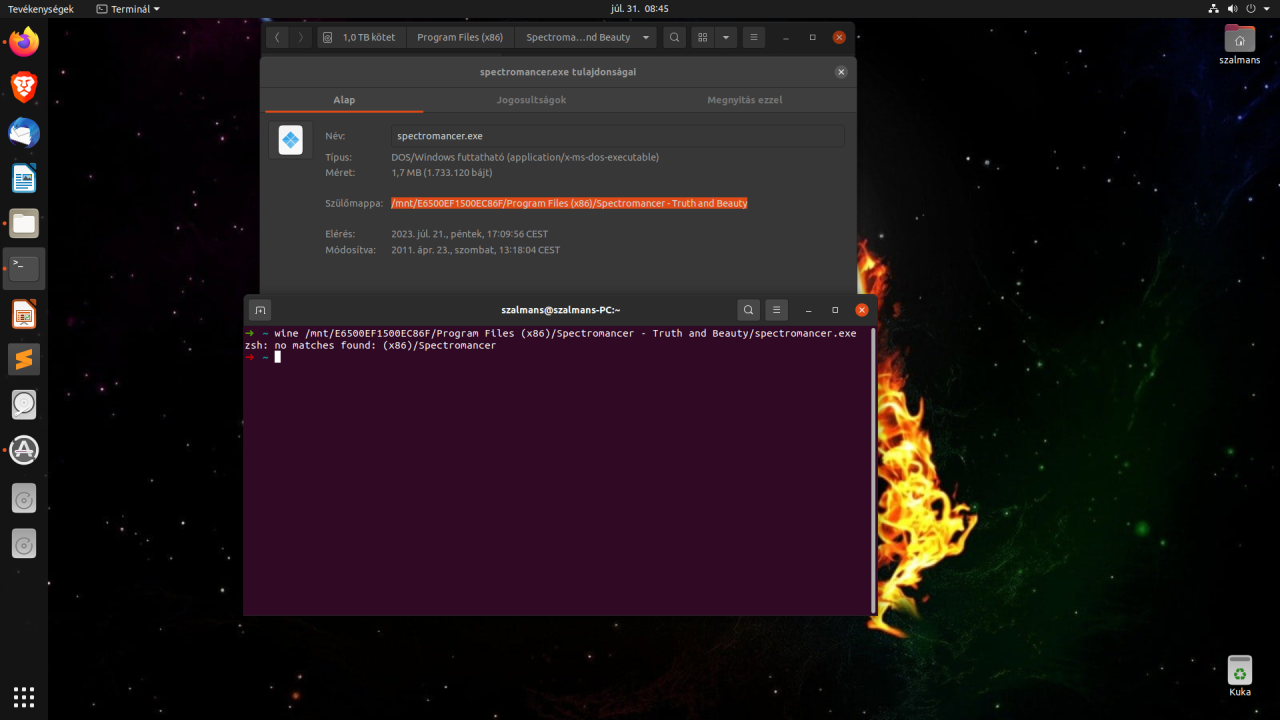Open LibreOffice Writer from the dock

point(24,179)
